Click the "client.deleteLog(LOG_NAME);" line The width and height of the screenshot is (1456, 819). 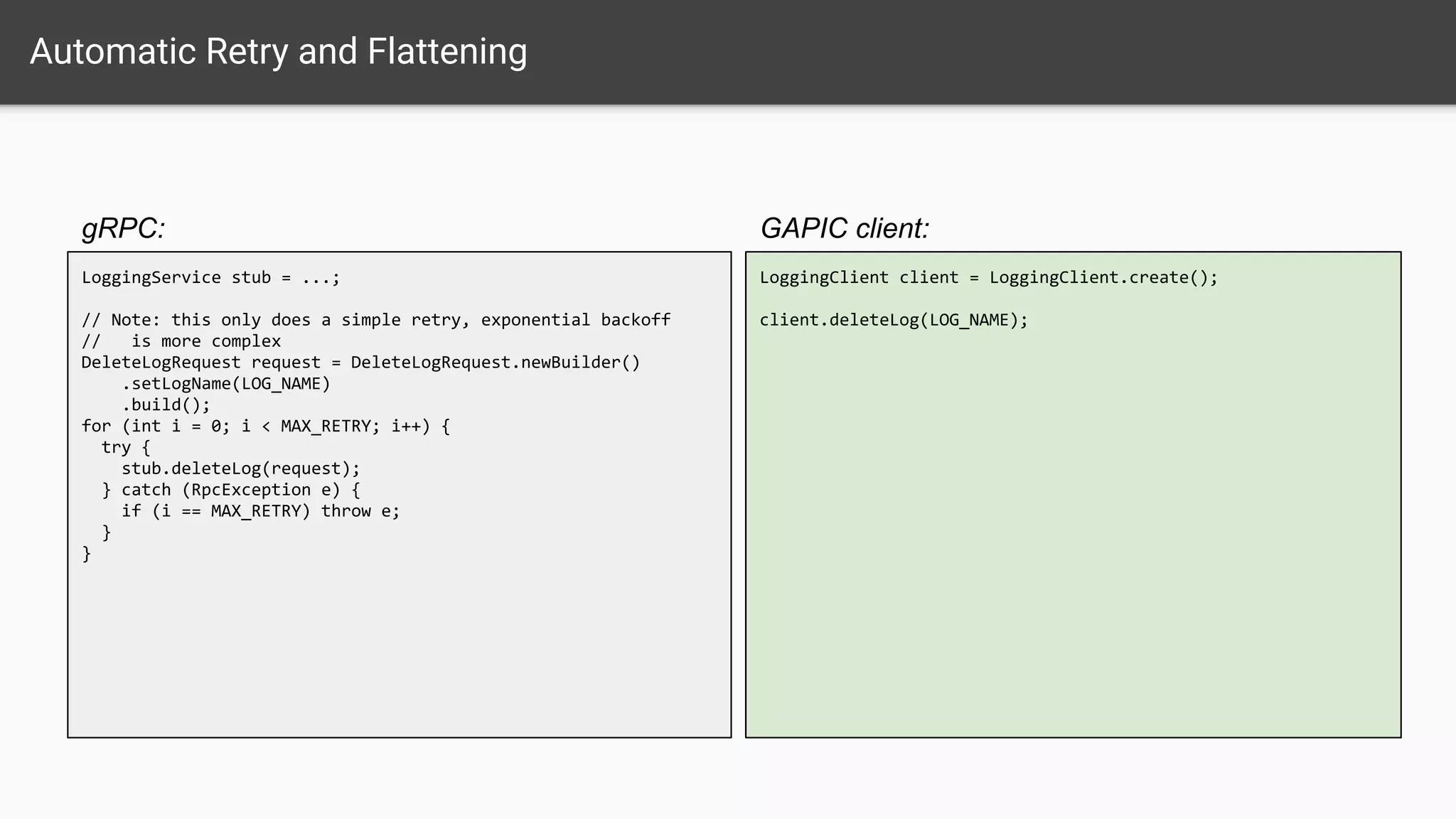[x=894, y=320]
